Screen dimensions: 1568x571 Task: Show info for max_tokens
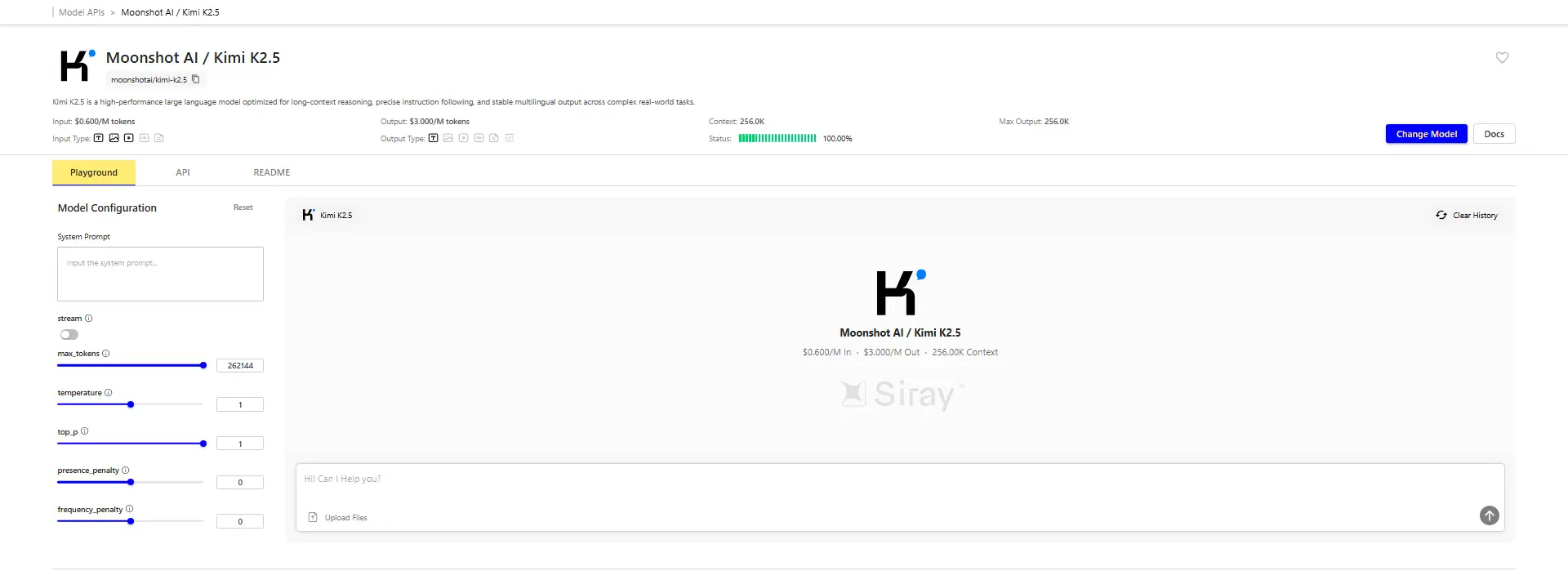(x=106, y=354)
